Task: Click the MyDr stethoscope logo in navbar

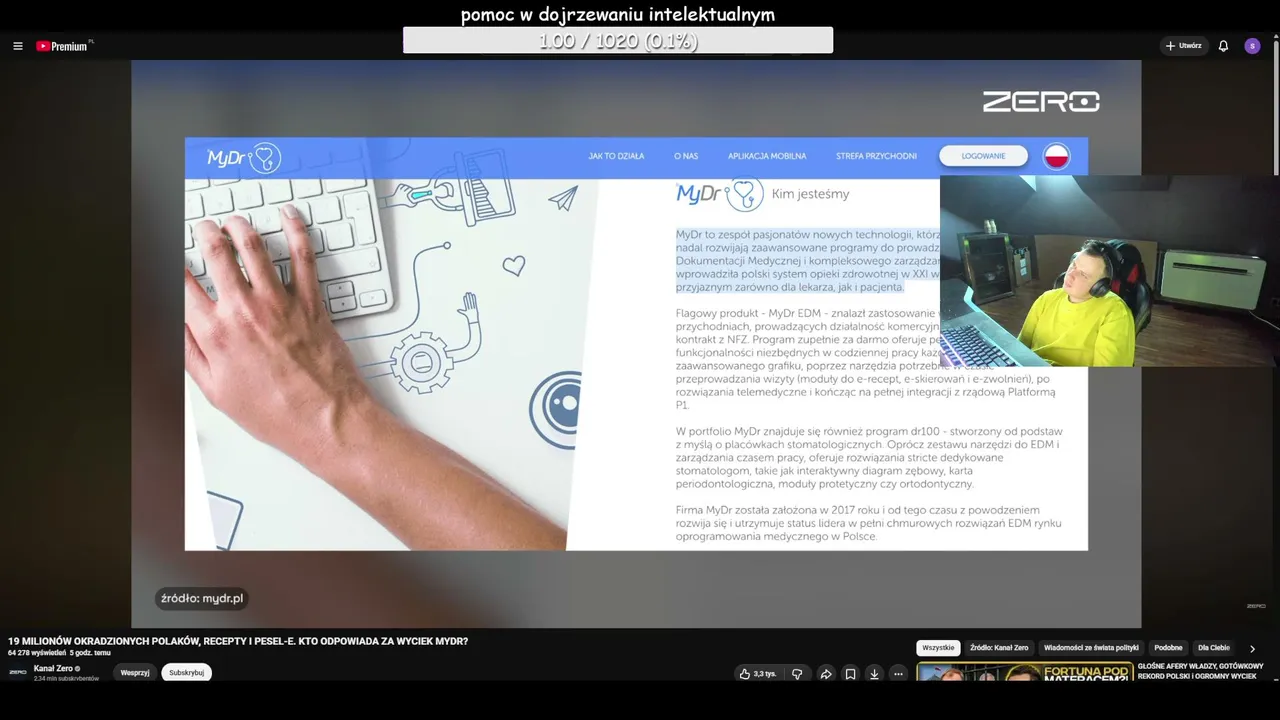Action: (244, 158)
